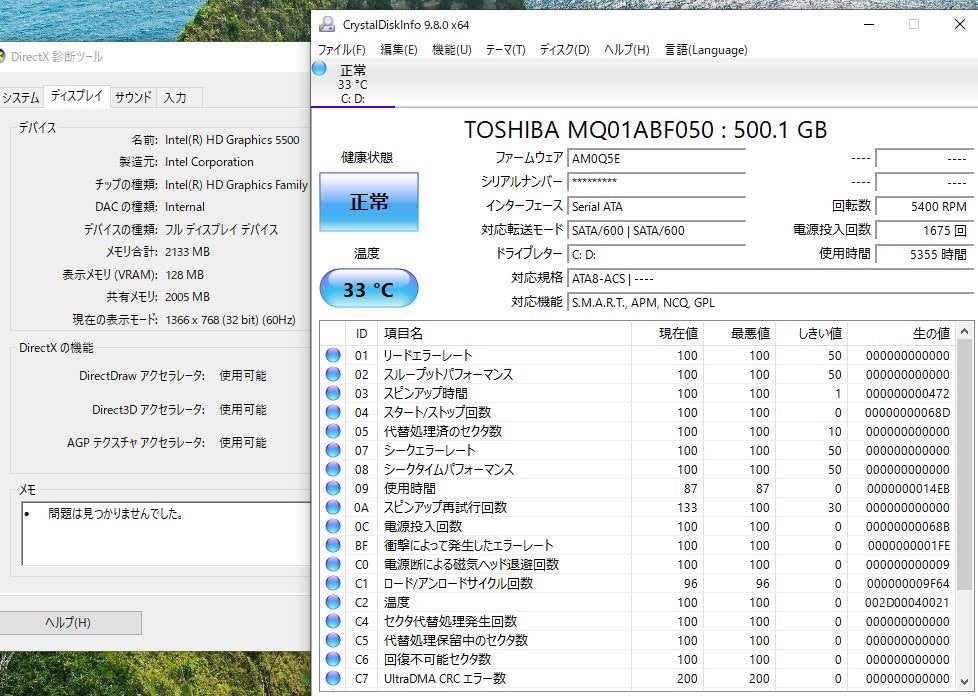
Task: Click status orb for row C6 回復不可能セクタ数
Action: [x=333, y=659]
